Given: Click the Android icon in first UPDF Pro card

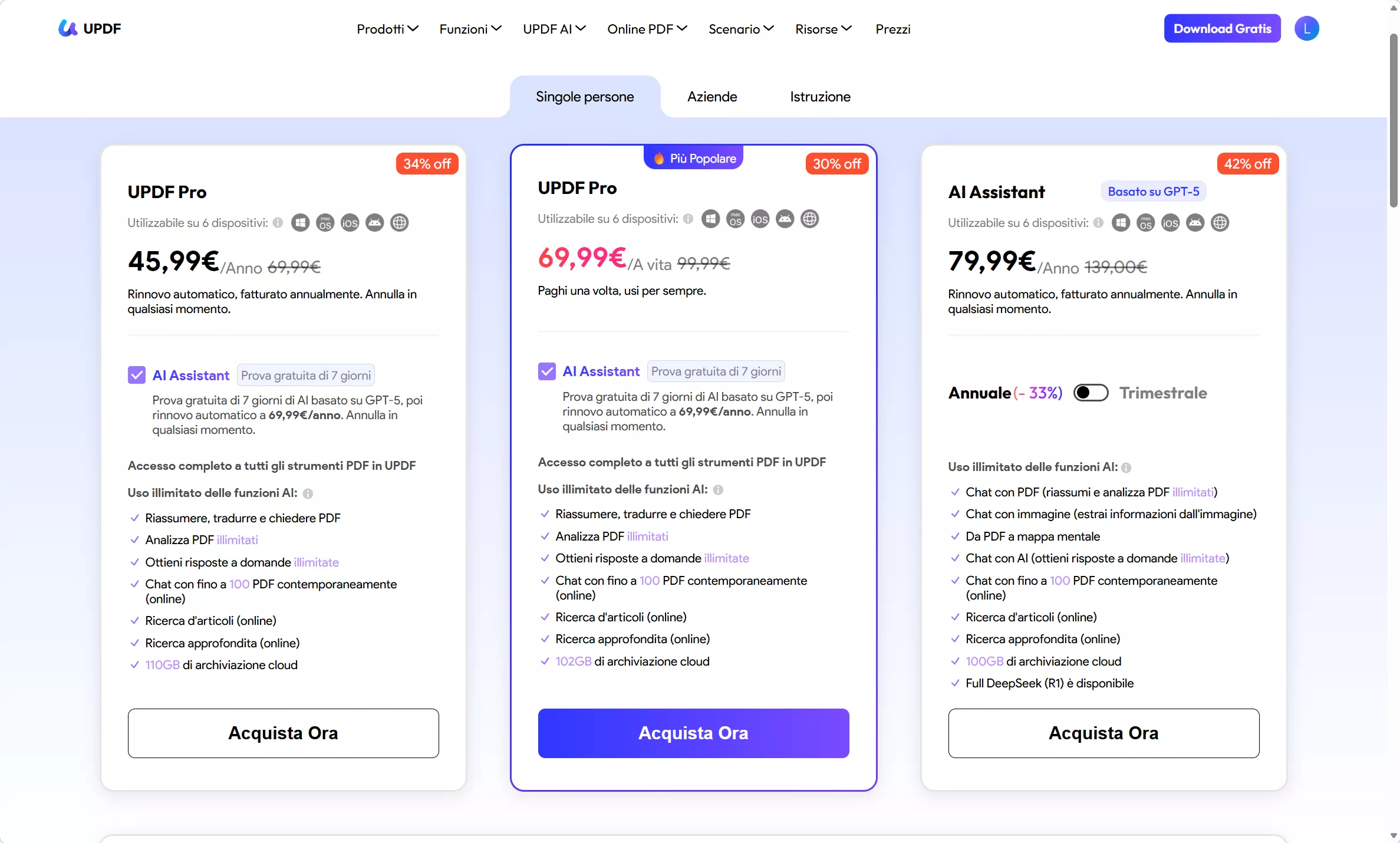Looking at the screenshot, I should click(x=375, y=223).
